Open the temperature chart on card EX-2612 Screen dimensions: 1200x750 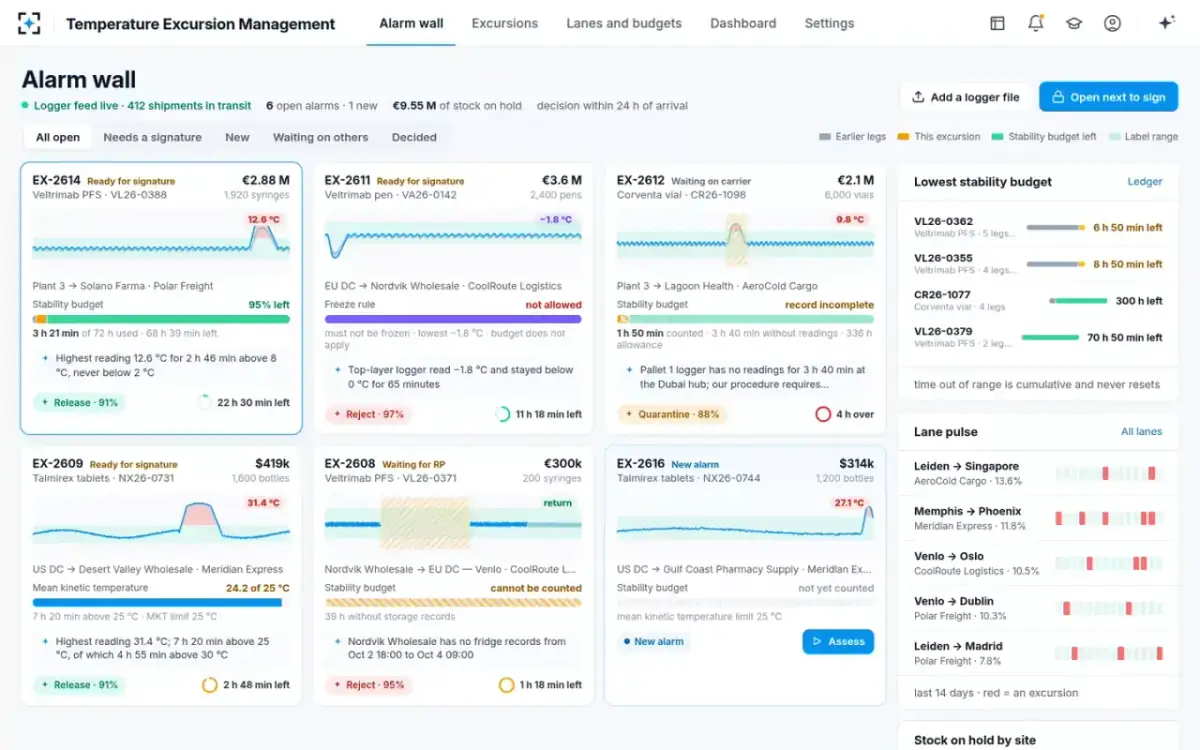(x=745, y=241)
